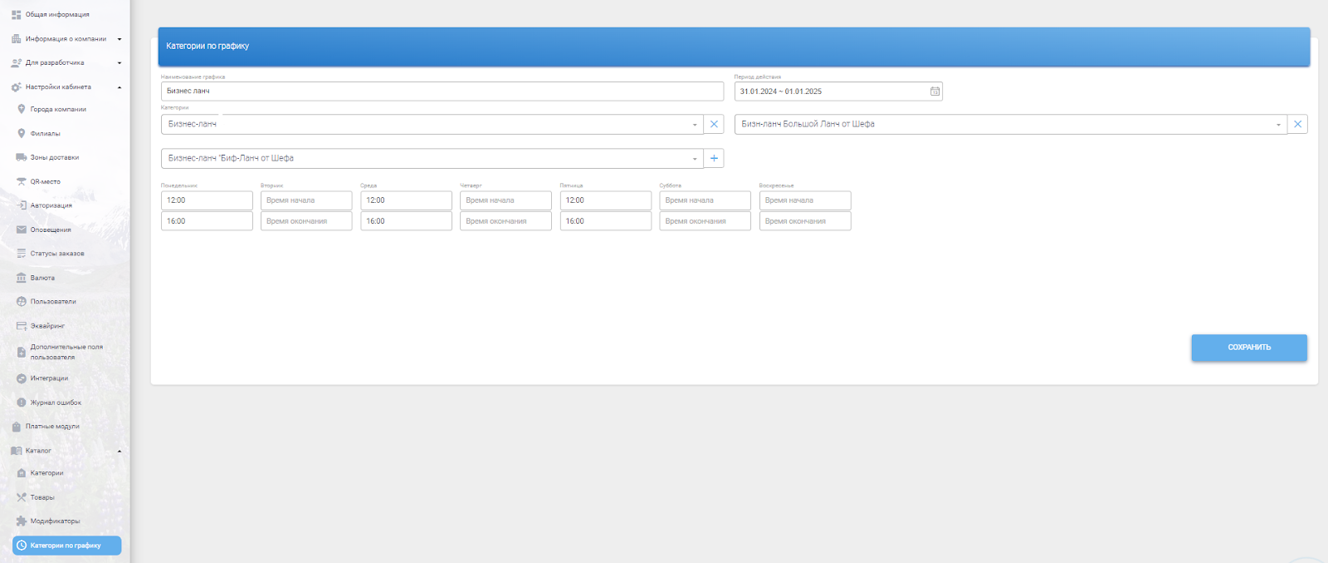The image size is (1328, 563).
Task: Expand 'Информация о компании' menu
Action: click(x=119, y=39)
